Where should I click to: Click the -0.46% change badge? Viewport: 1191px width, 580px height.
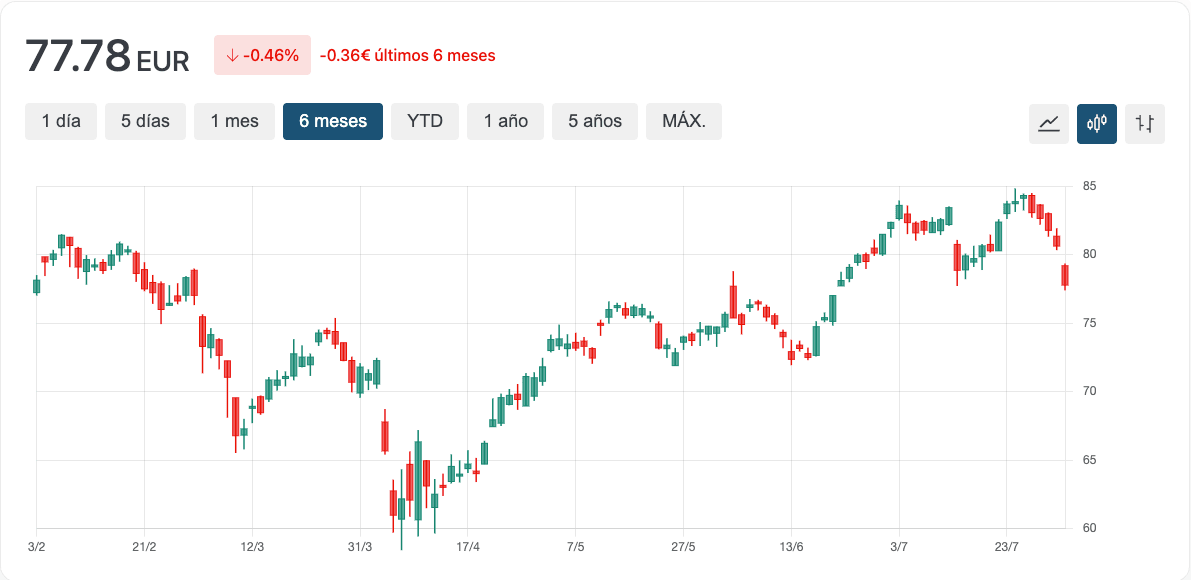click(x=262, y=55)
